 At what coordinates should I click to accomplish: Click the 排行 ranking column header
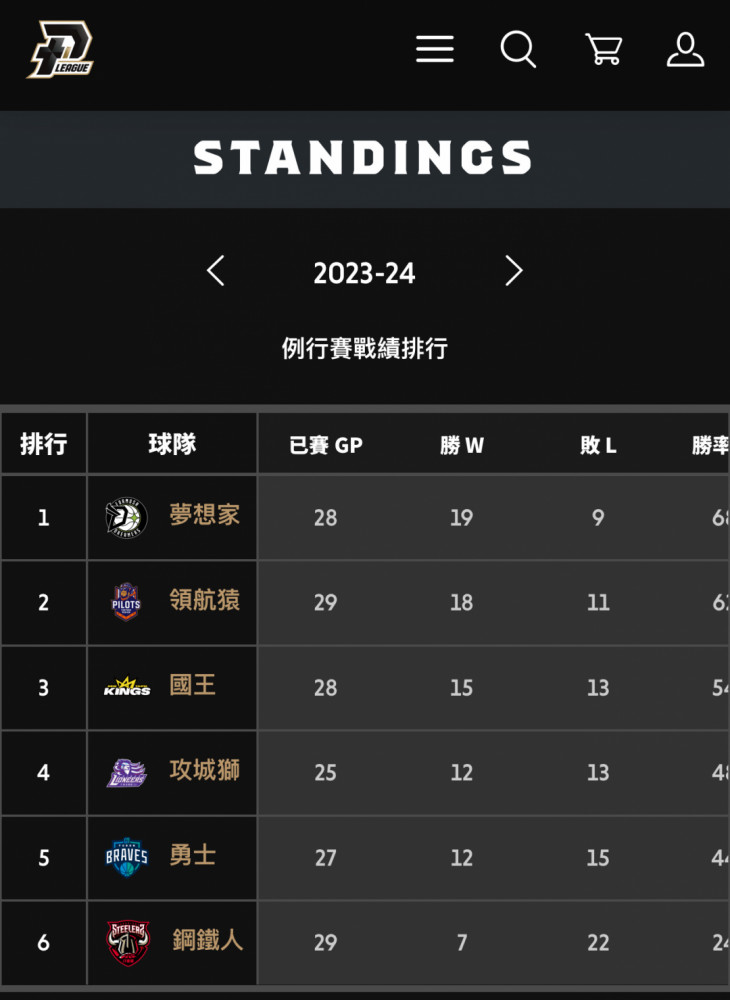(43, 444)
